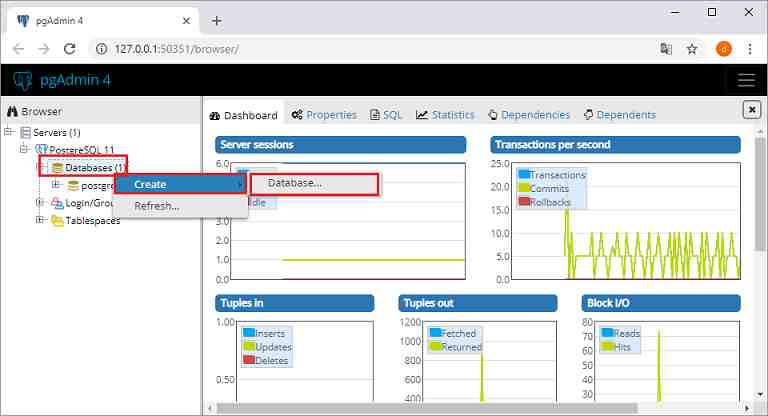Image resolution: width=768 pixels, height=416 pixels.
Task: Expand the Tablespaces node
Action: point(40,220)
